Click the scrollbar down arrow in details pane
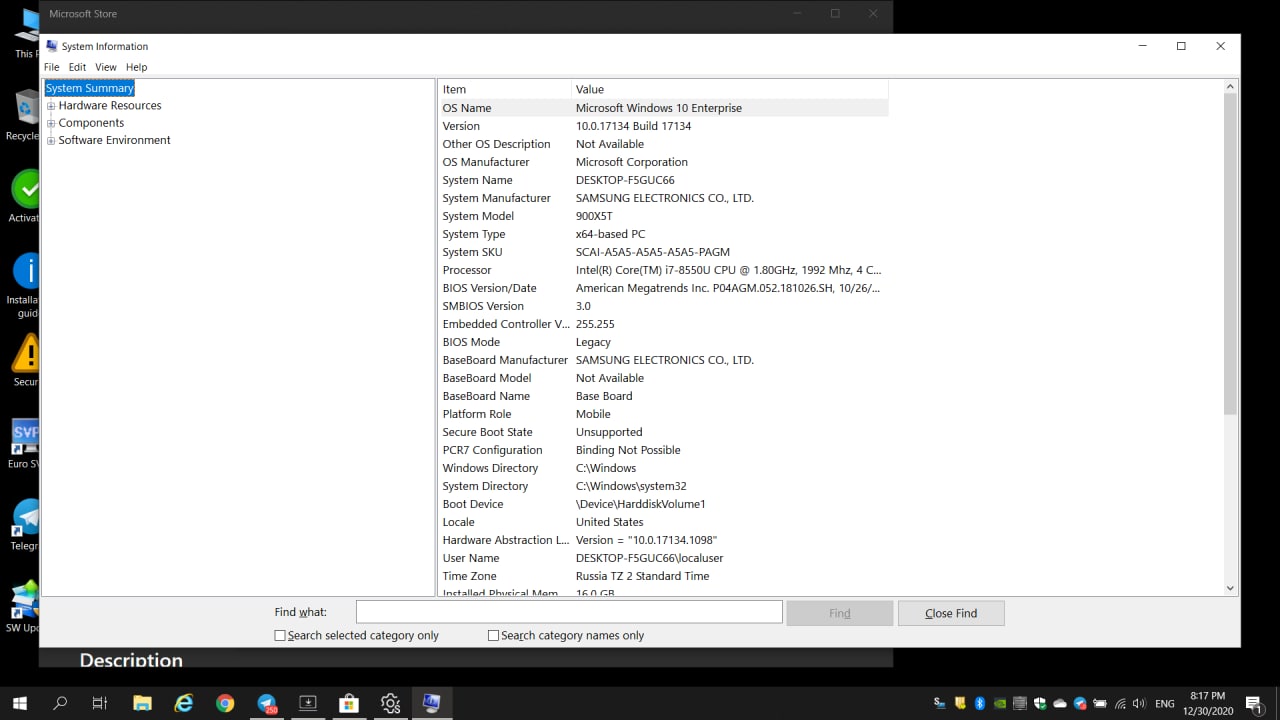This screenshot has height=720, width=1280. click(1231, 588)
